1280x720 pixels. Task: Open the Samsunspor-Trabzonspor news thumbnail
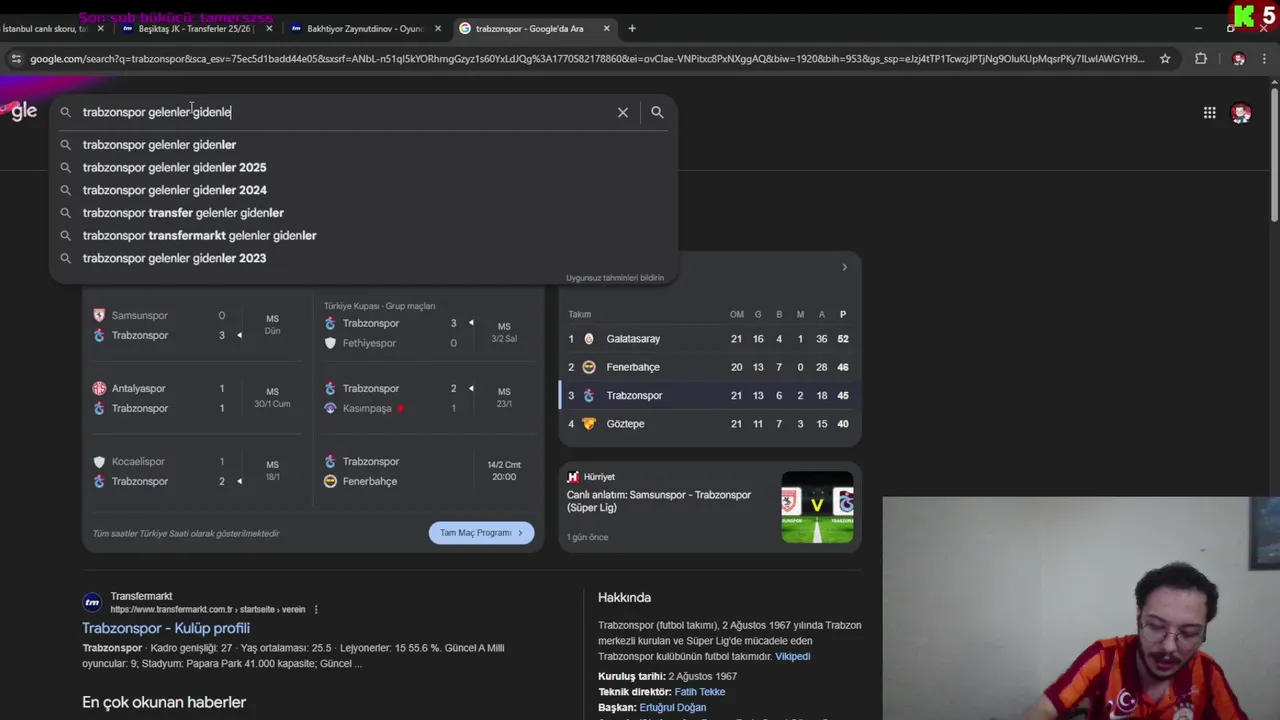click(817, 508)
